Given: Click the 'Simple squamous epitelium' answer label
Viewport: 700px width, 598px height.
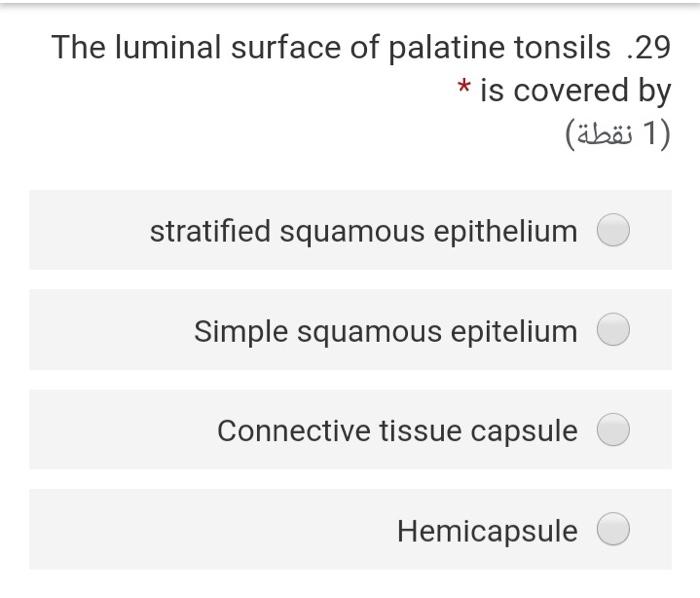Looking at the screenshot, I should click(385, 330).
